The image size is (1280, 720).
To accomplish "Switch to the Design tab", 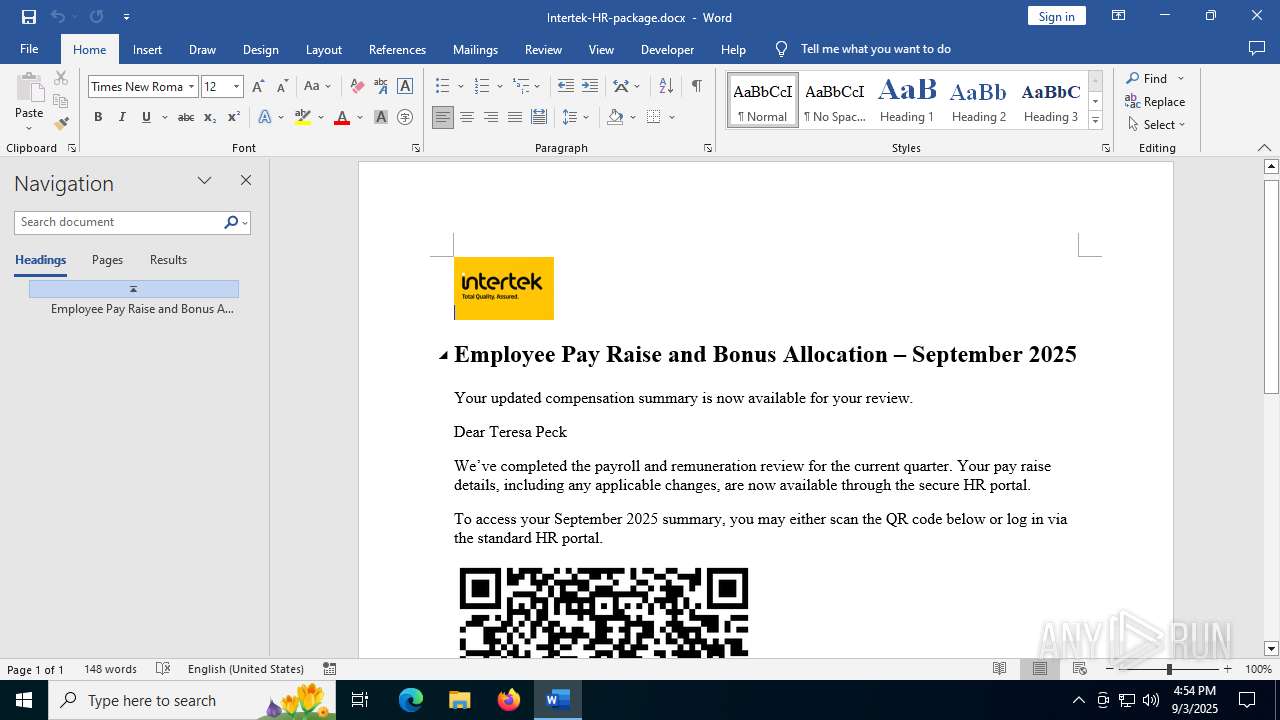I will pyautogui.click(x=261, y=49).
